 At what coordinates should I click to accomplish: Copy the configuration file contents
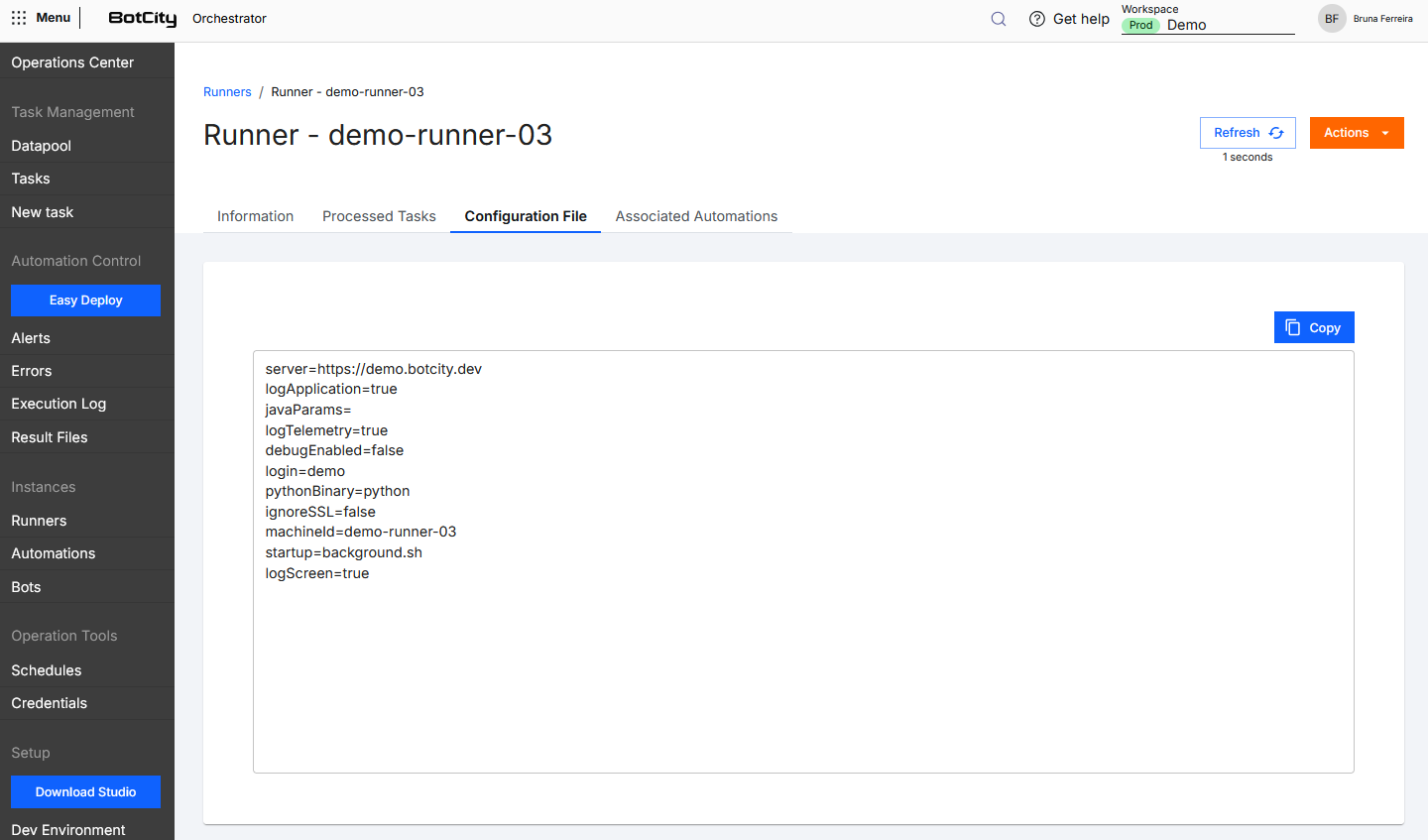pos(1314,327)
